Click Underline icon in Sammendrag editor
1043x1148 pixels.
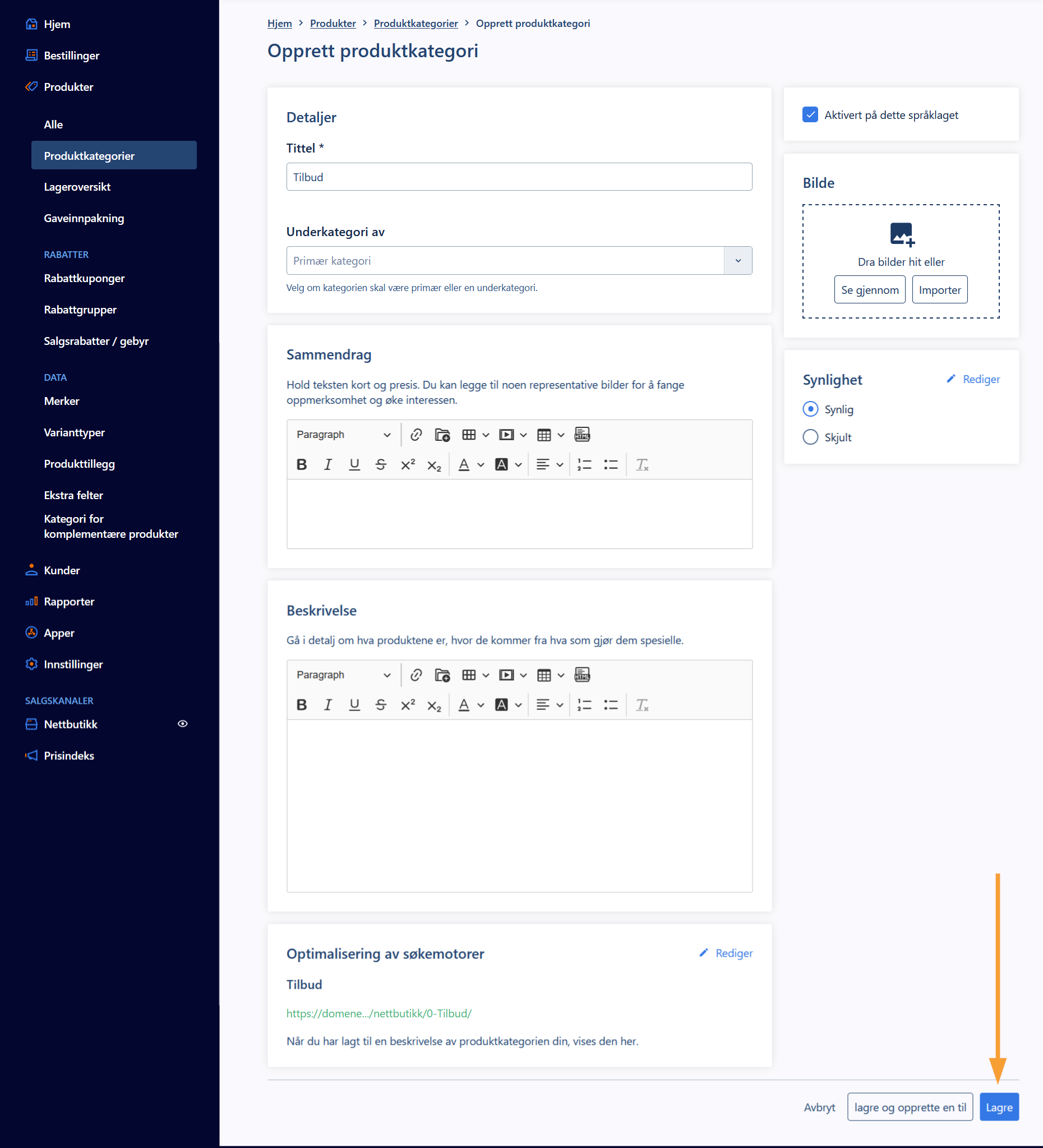(354, 465)
